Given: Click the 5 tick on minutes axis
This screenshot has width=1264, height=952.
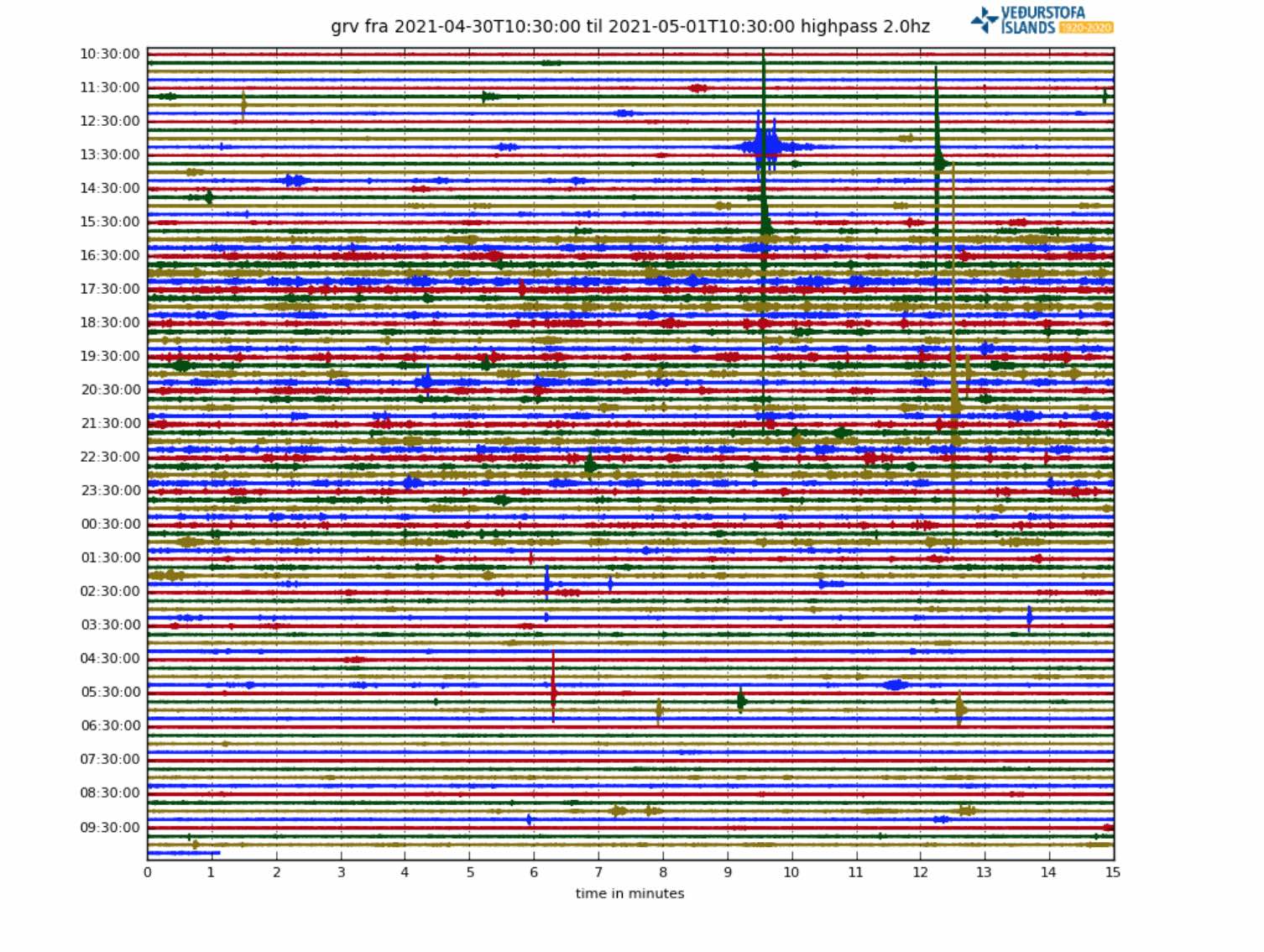Looking at the screenshot, I should 470,872.
